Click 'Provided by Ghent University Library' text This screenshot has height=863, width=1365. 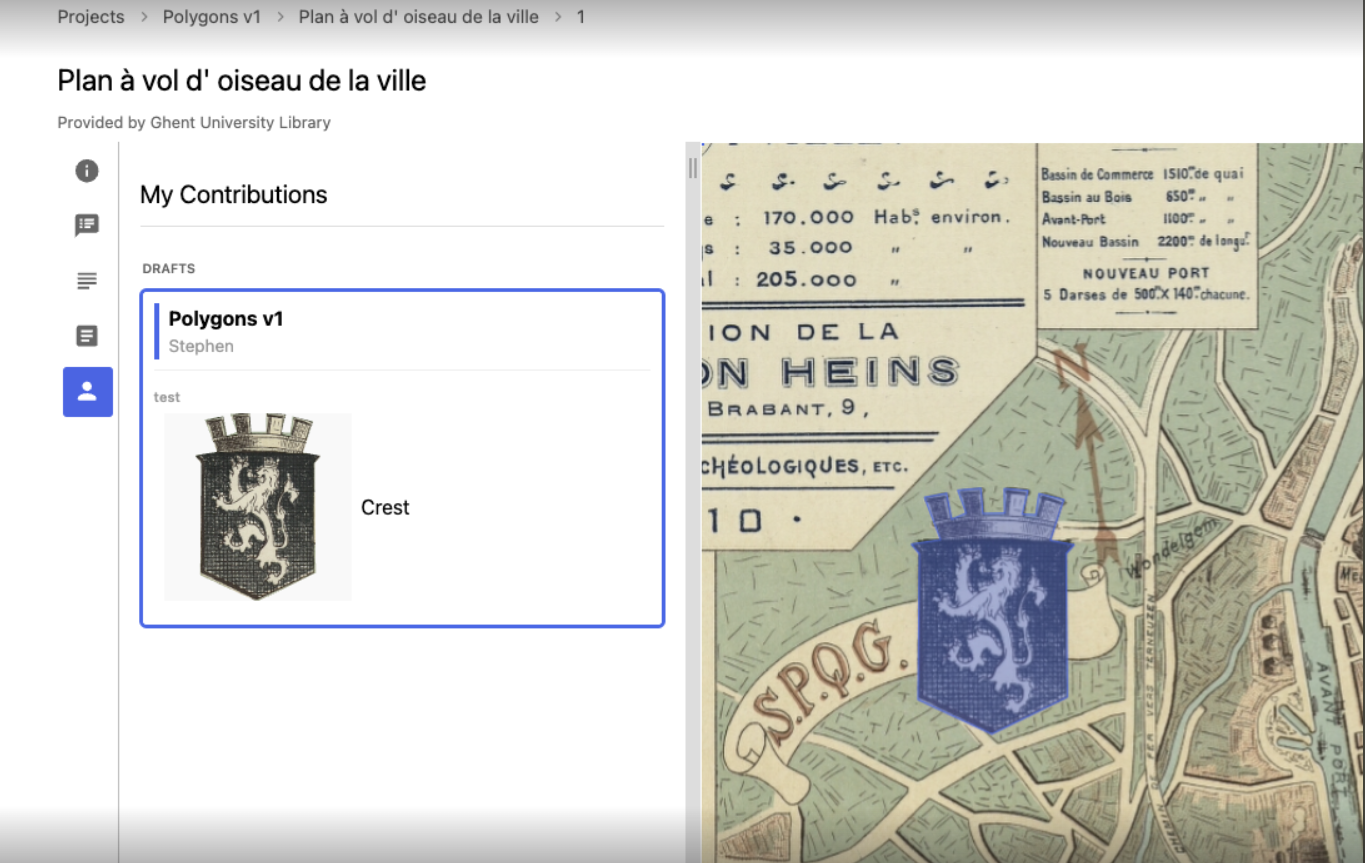click(194, 123)
